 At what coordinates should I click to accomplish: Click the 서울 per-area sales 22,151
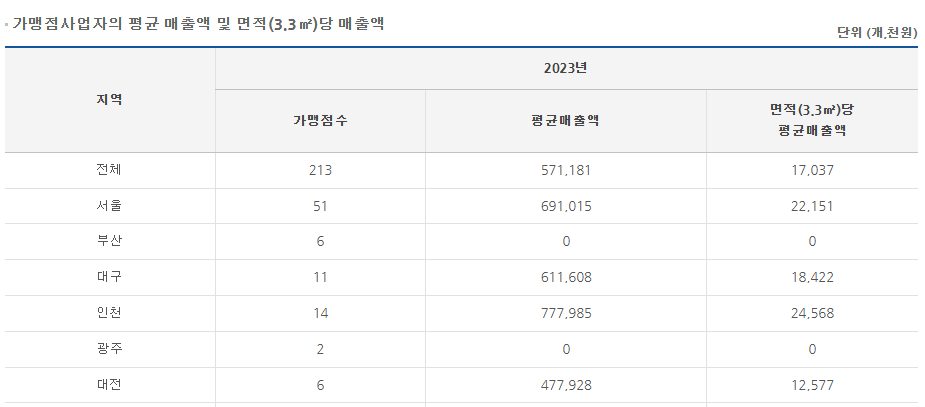[812, 206]
